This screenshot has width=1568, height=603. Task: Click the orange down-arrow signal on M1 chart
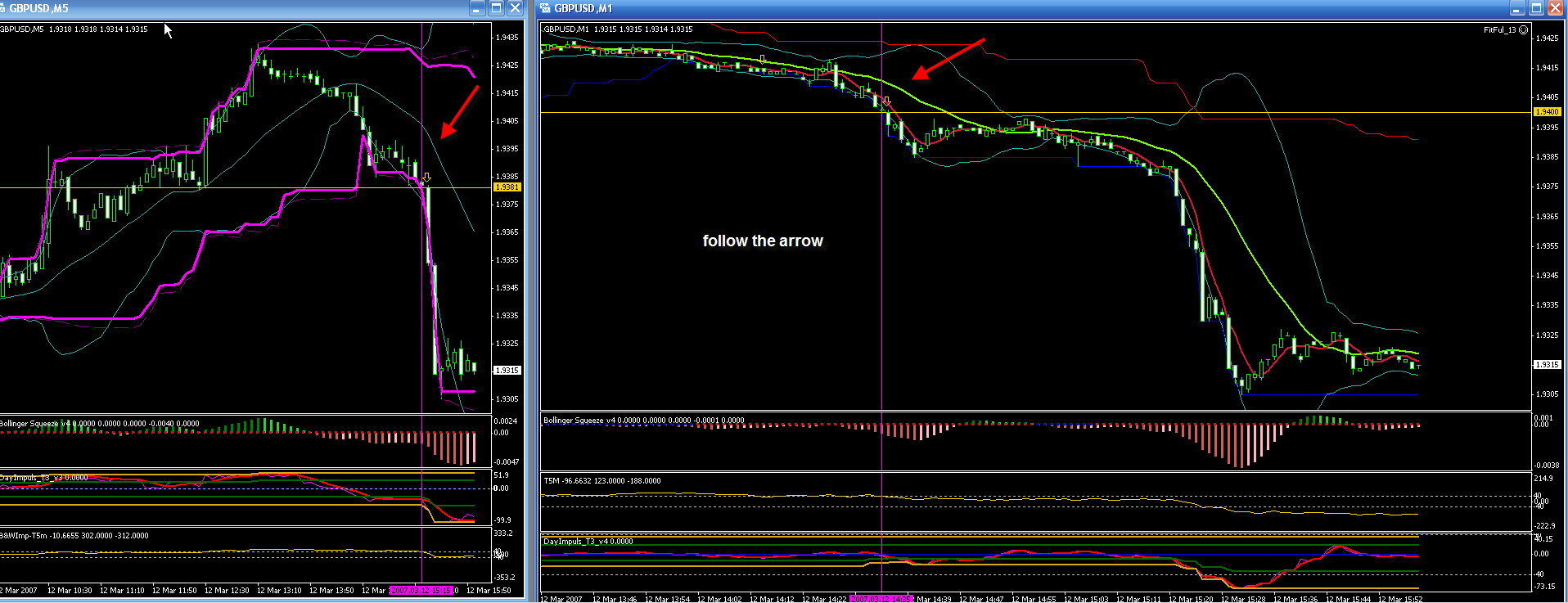point(886,102)
